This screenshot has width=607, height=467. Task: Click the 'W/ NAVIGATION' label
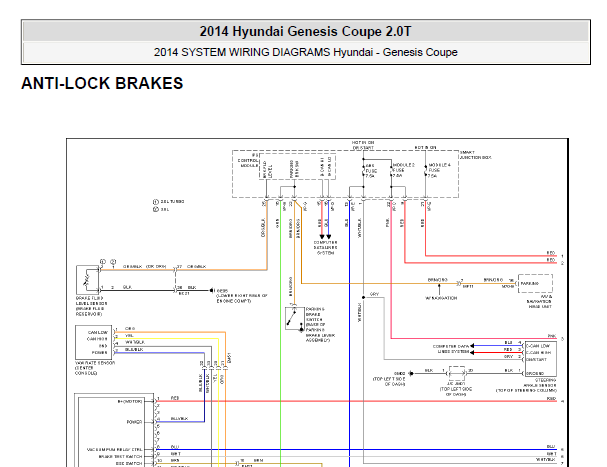point(441,298)
